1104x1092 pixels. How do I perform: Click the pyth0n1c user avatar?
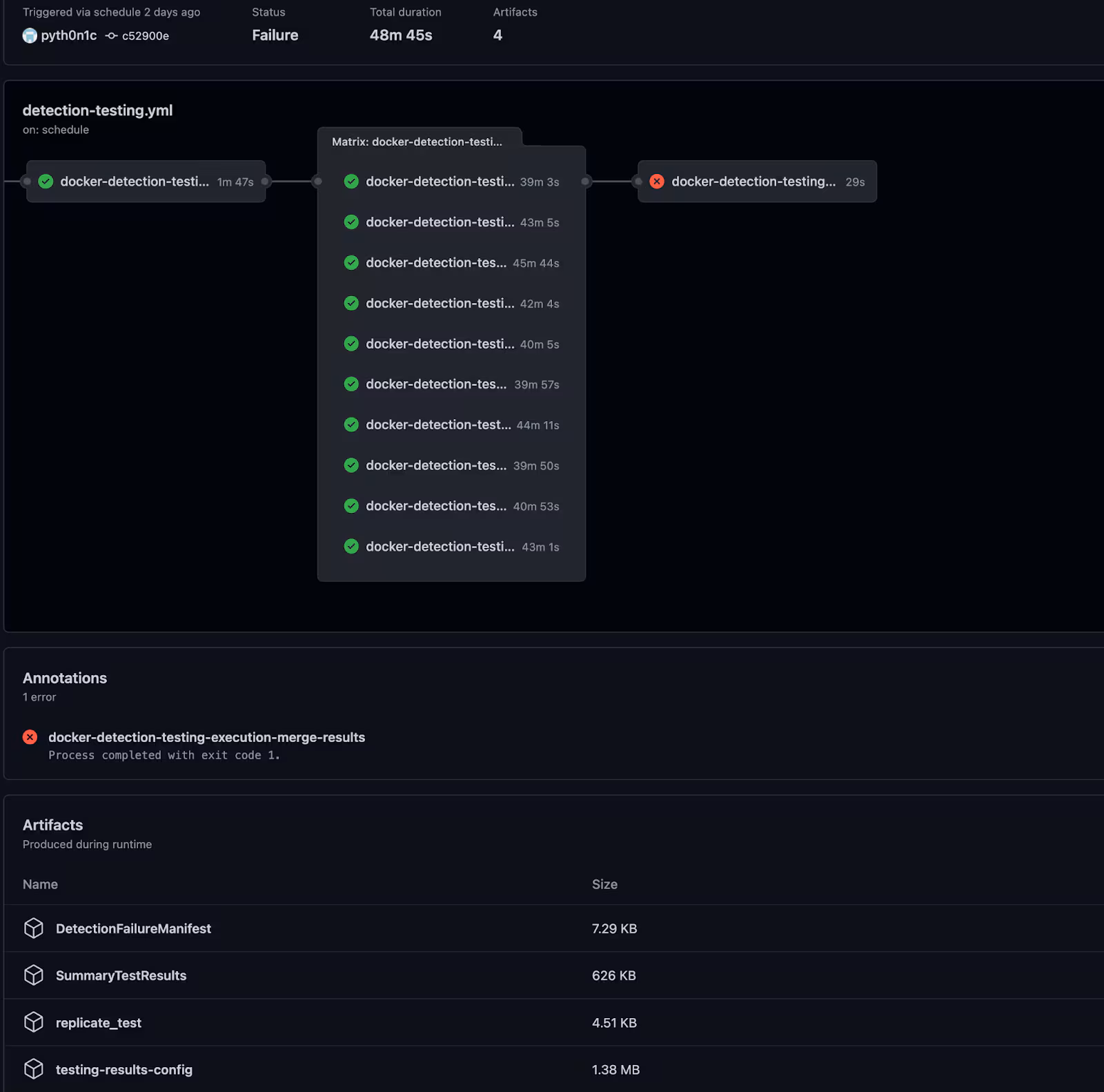tap(30, 36)
